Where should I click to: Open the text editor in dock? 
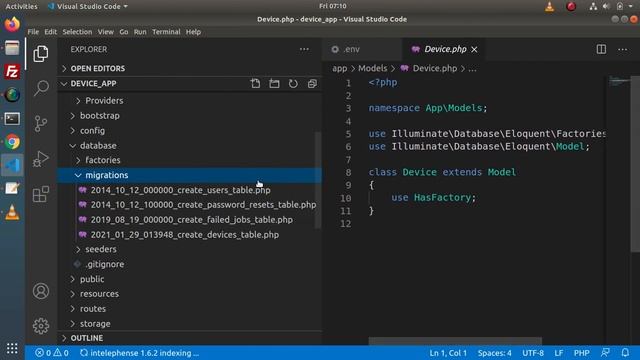pos(12,189)
